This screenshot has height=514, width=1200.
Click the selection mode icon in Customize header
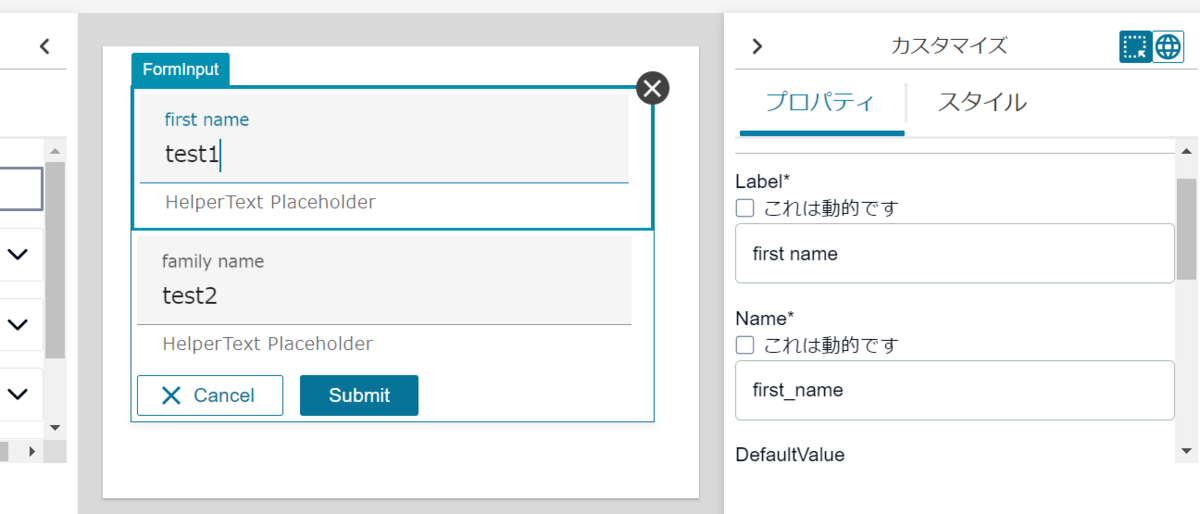tap(1135, 46)
